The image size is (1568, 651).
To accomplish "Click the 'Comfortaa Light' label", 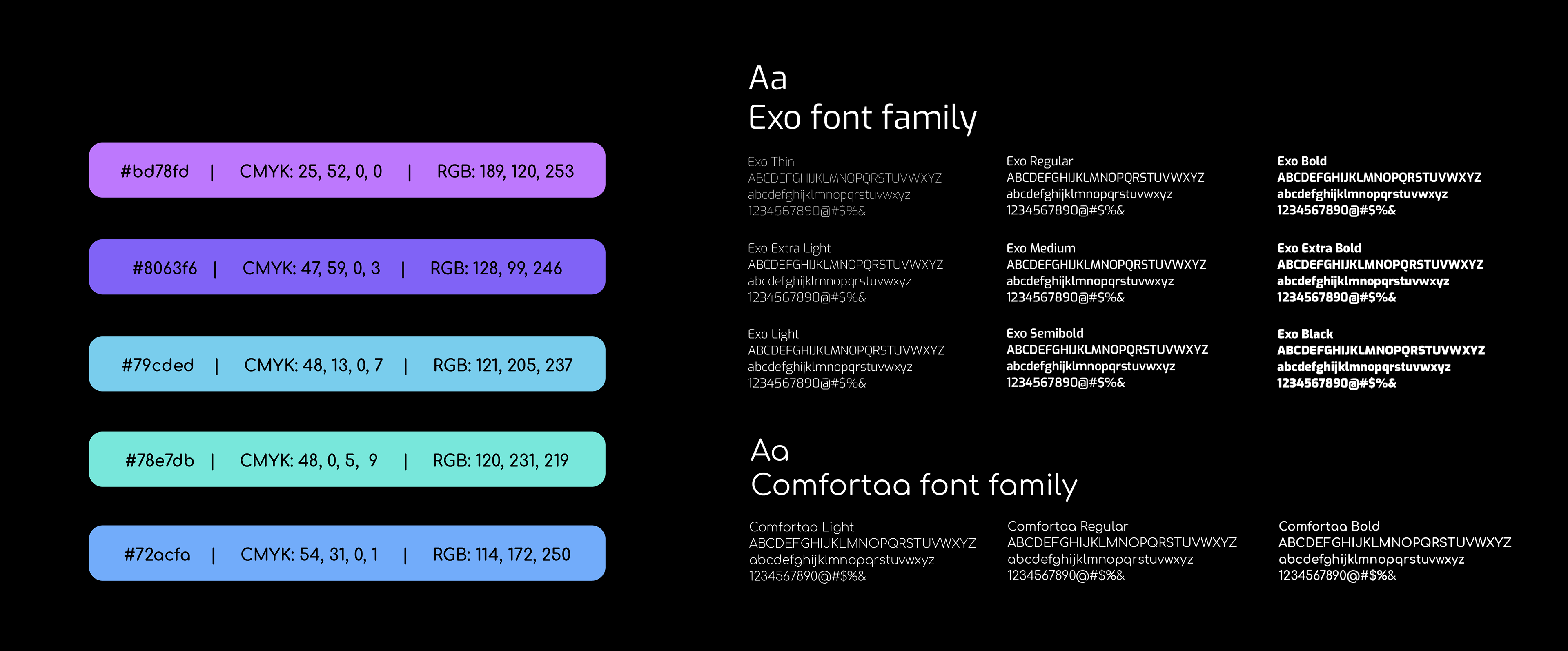I will click(801, 527).
